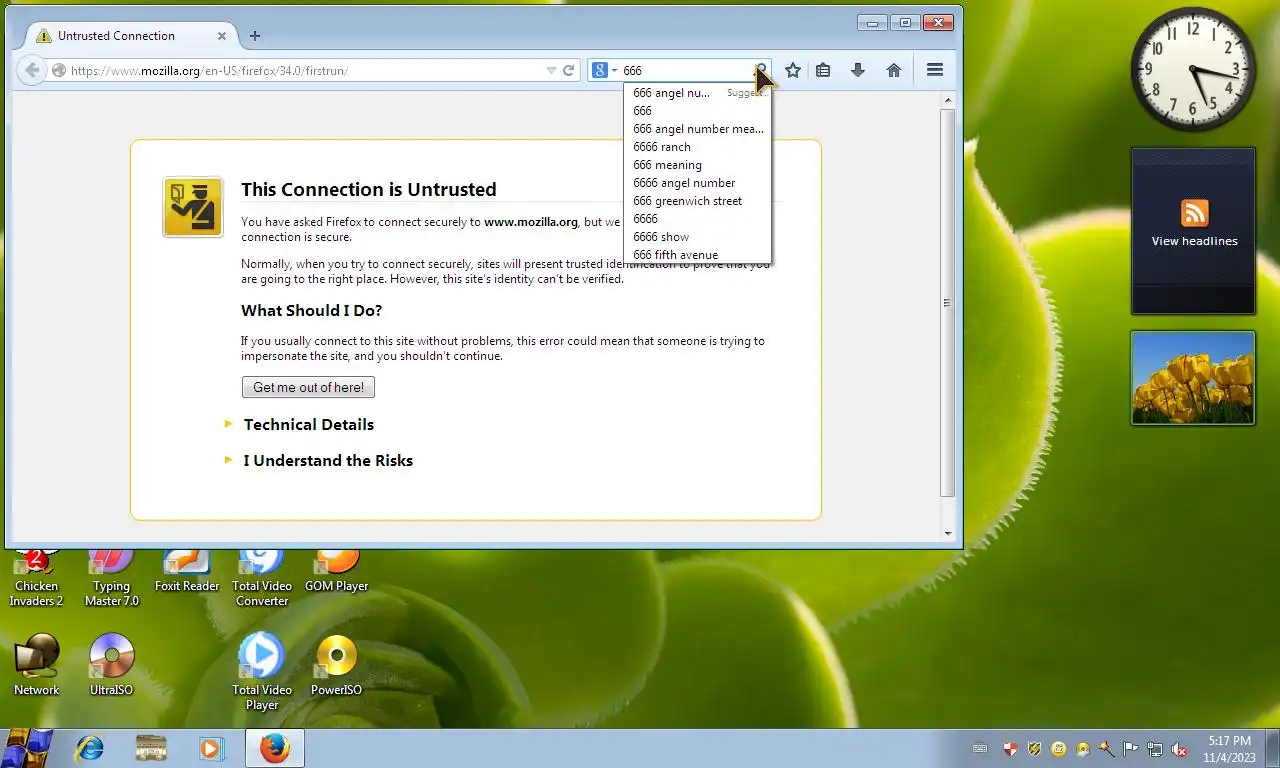Bookmark this page with star icon
This screenshot has width=1280, height=768.
click(x=793, y=70)
